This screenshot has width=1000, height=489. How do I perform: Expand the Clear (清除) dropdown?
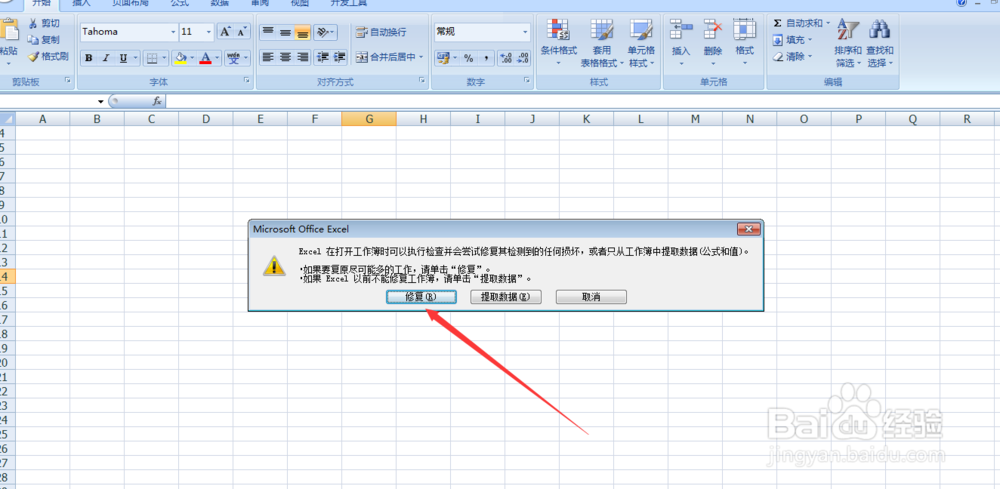(x=810, y=56)
